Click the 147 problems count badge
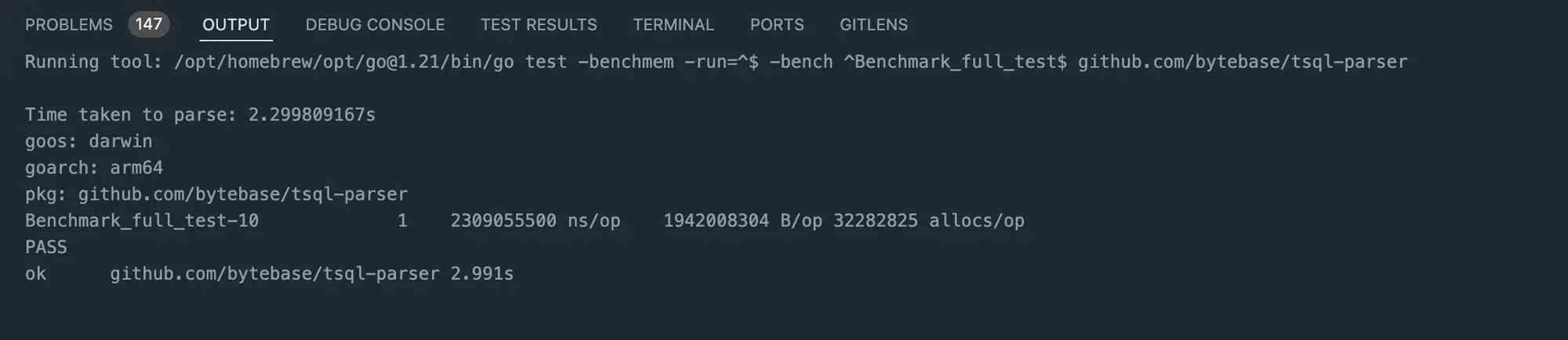Screen dimensions: 1568x340 (148, 24)
